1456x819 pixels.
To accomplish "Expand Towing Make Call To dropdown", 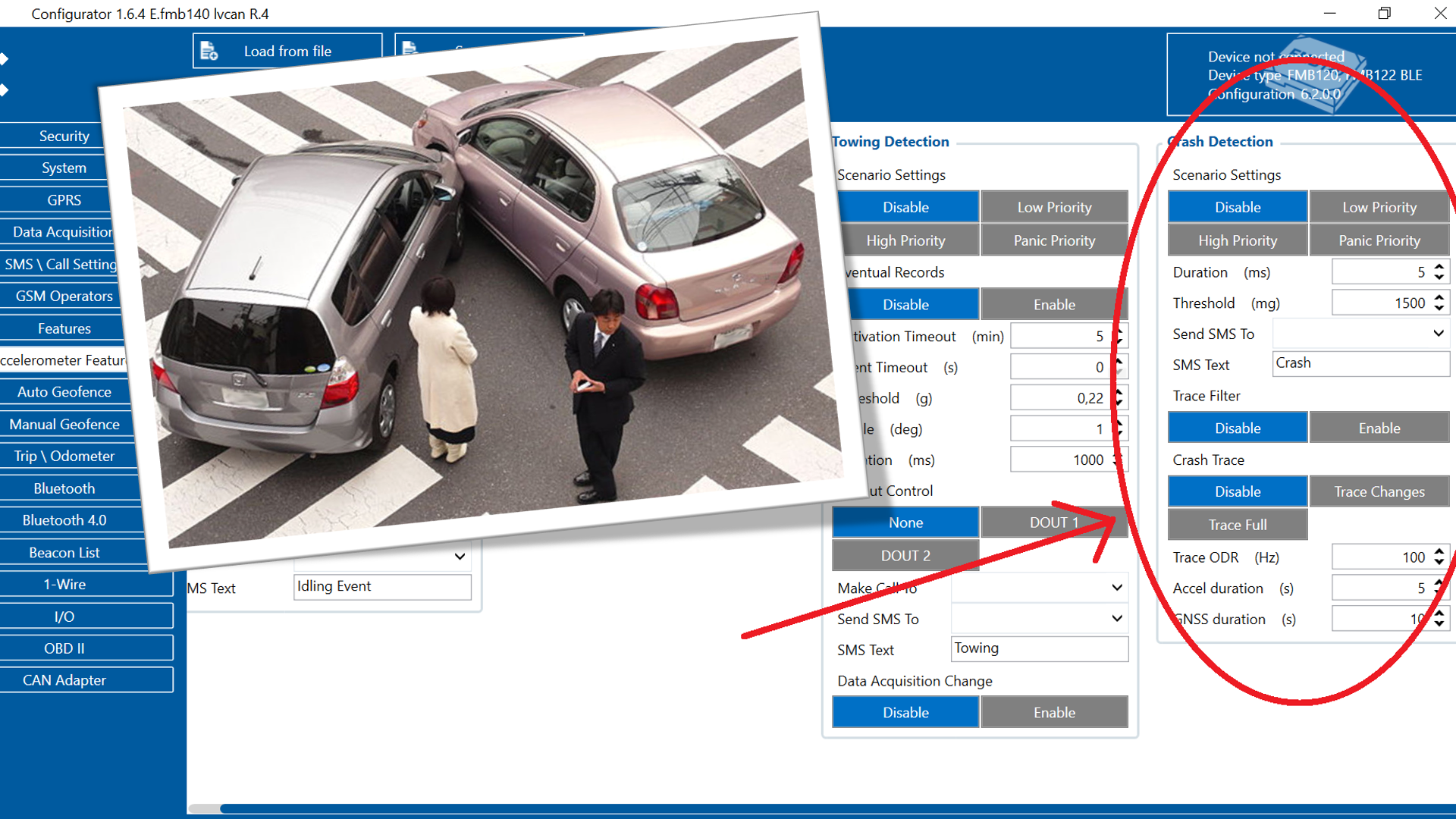I will tap(1116, 588).
